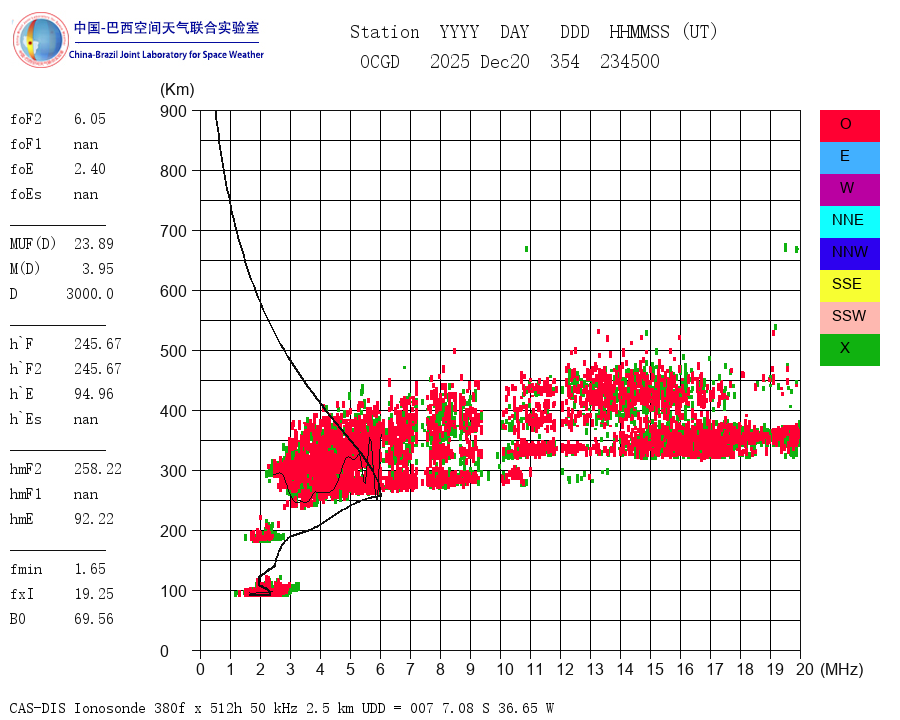Image resolution: width=900 pixels, height=720 pixels.
Task: Click the yellow SSE legend swatch
Action: 849,286
